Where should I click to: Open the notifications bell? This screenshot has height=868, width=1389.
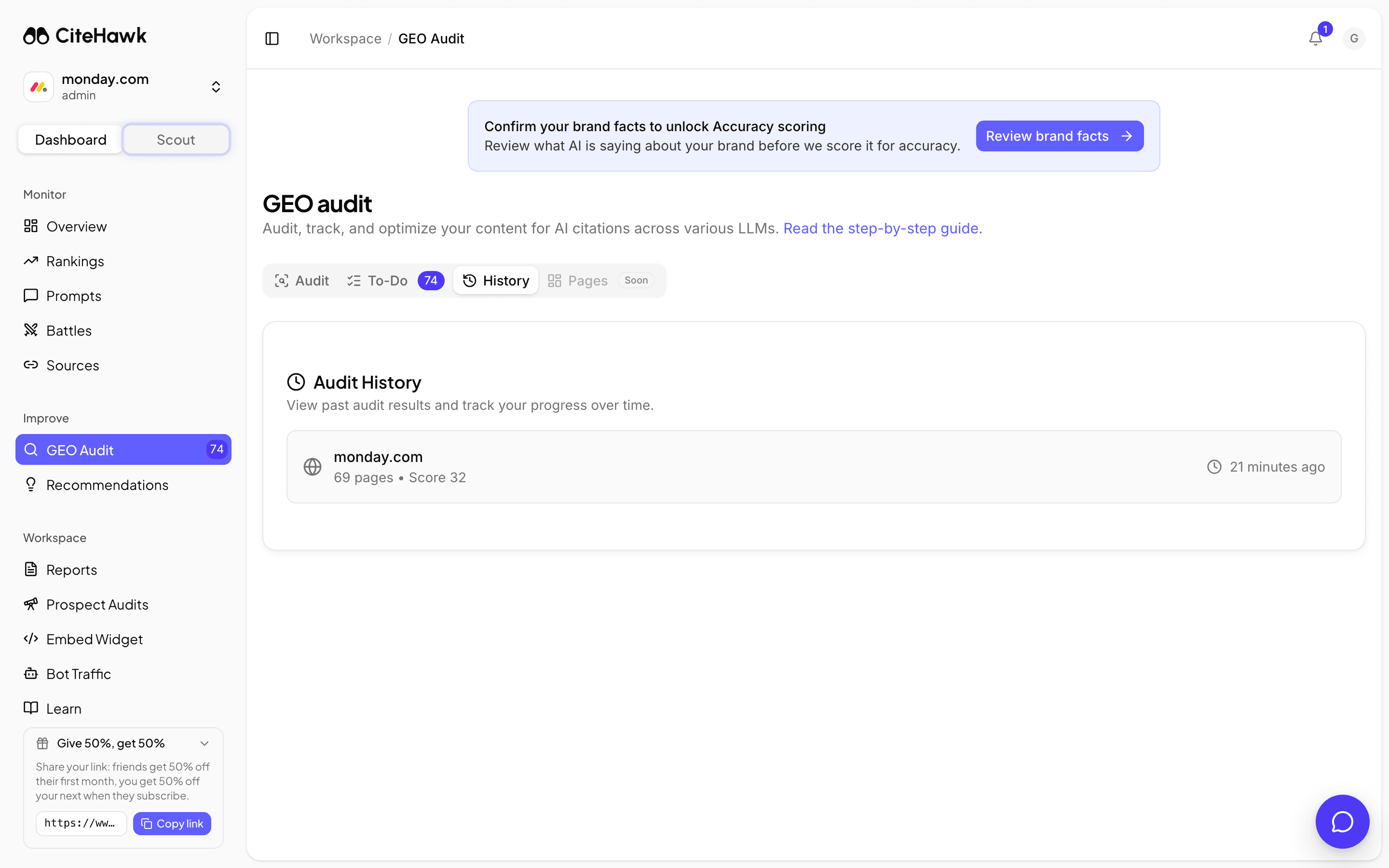1316,39
